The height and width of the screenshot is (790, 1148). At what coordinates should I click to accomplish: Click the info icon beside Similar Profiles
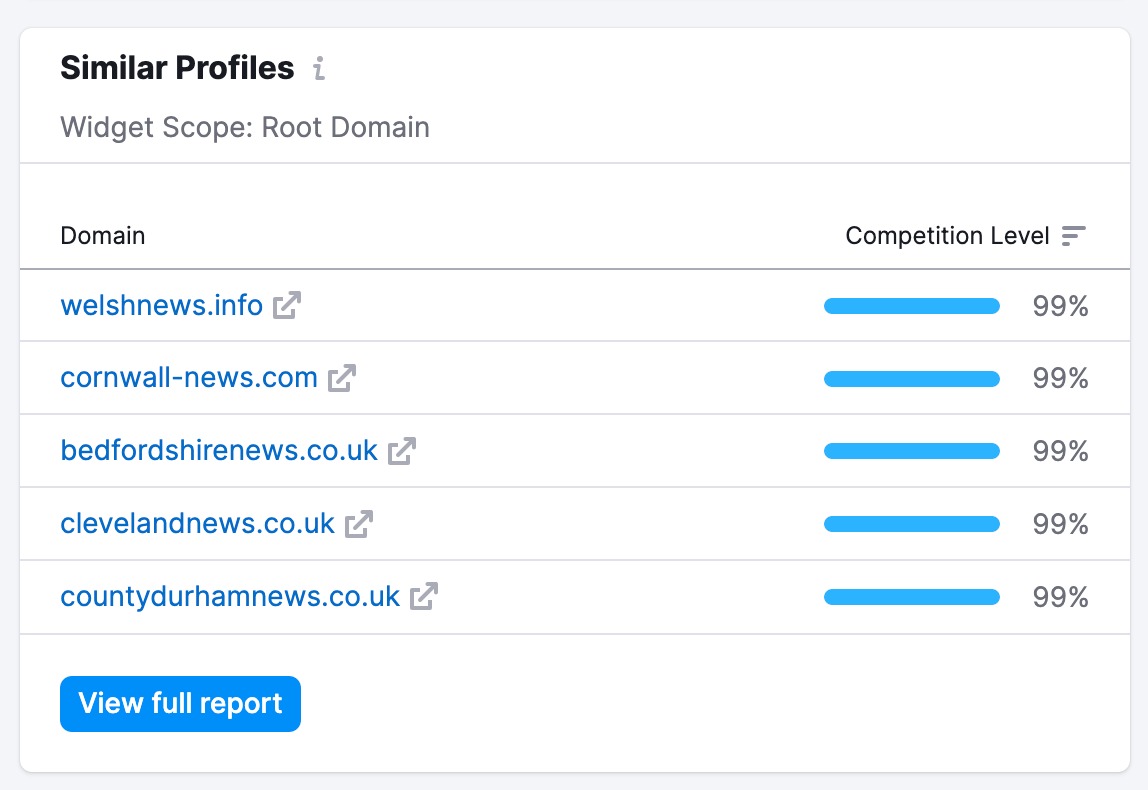tap(319, 69)
